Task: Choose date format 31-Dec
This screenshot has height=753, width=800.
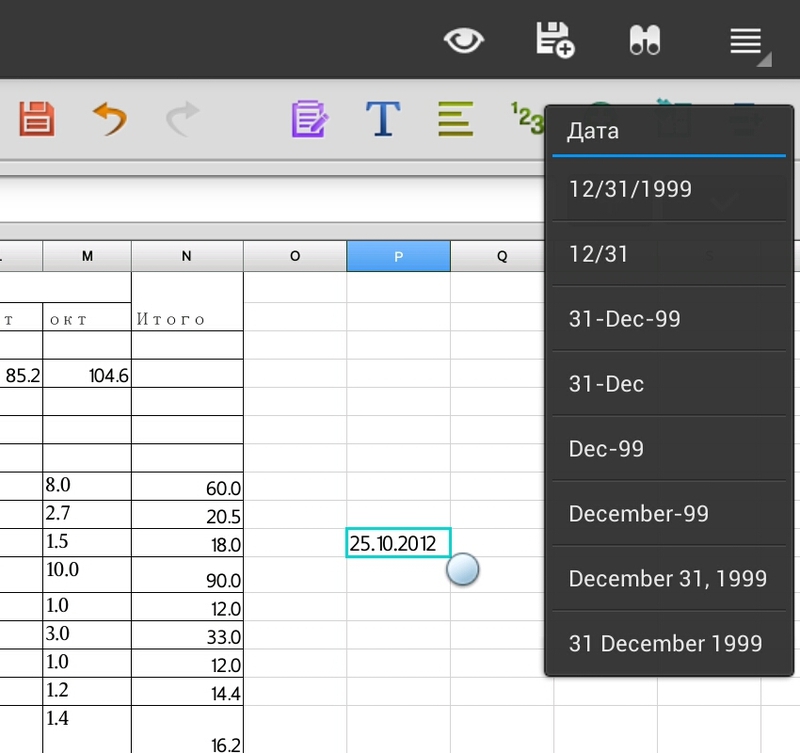Action: [x=669, y=384]
